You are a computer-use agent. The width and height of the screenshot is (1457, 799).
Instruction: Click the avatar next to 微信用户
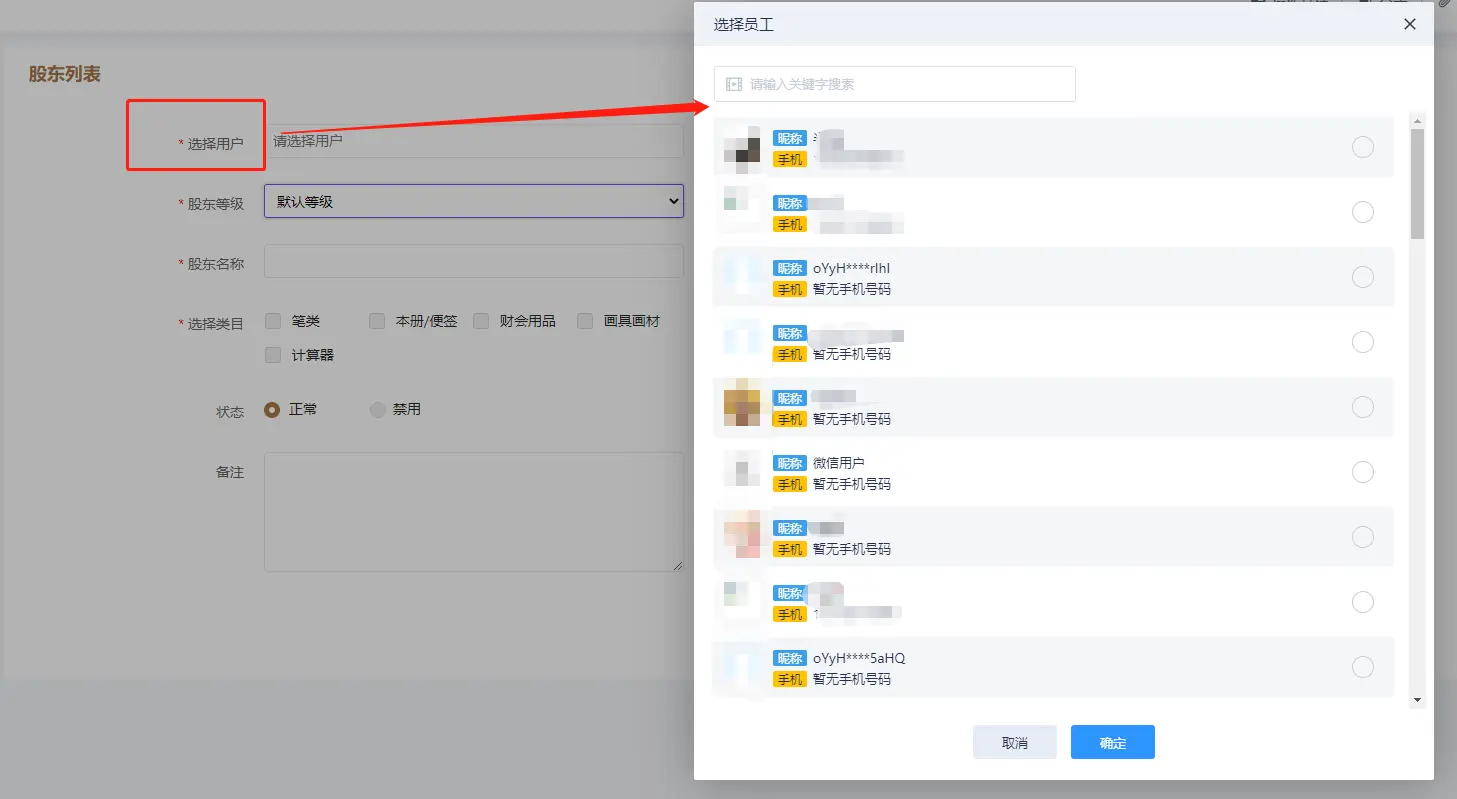coord(741,472)
